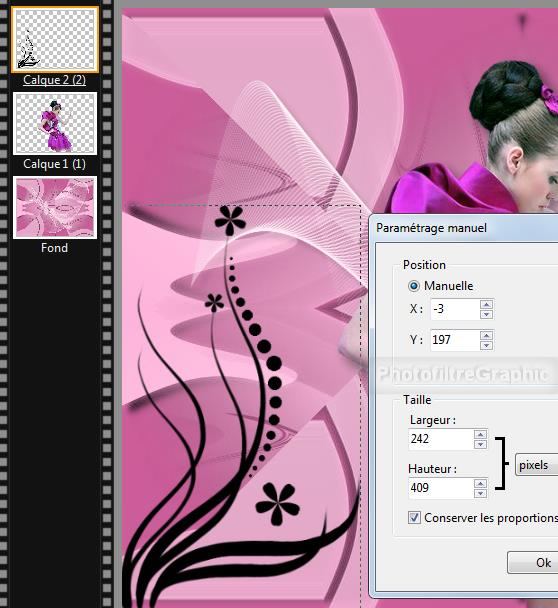Decrease the Hauteur height value
Viewport: 558px width, 608px height.
[480, 493]
